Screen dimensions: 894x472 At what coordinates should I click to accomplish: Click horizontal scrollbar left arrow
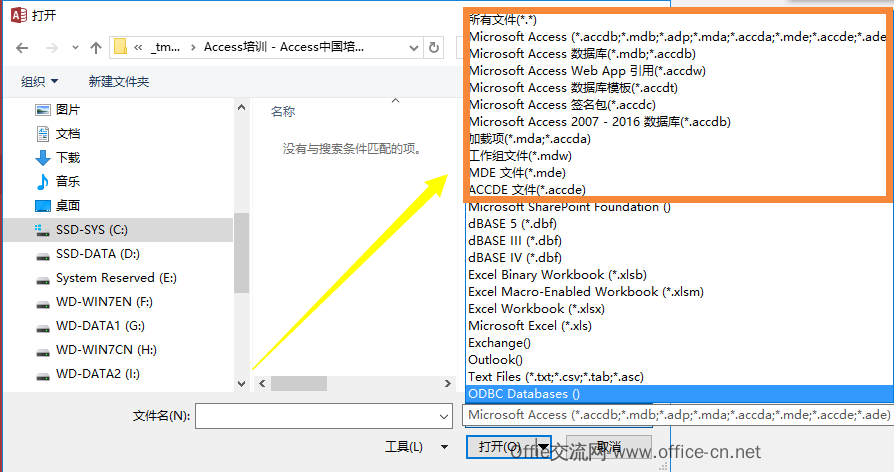262,384
